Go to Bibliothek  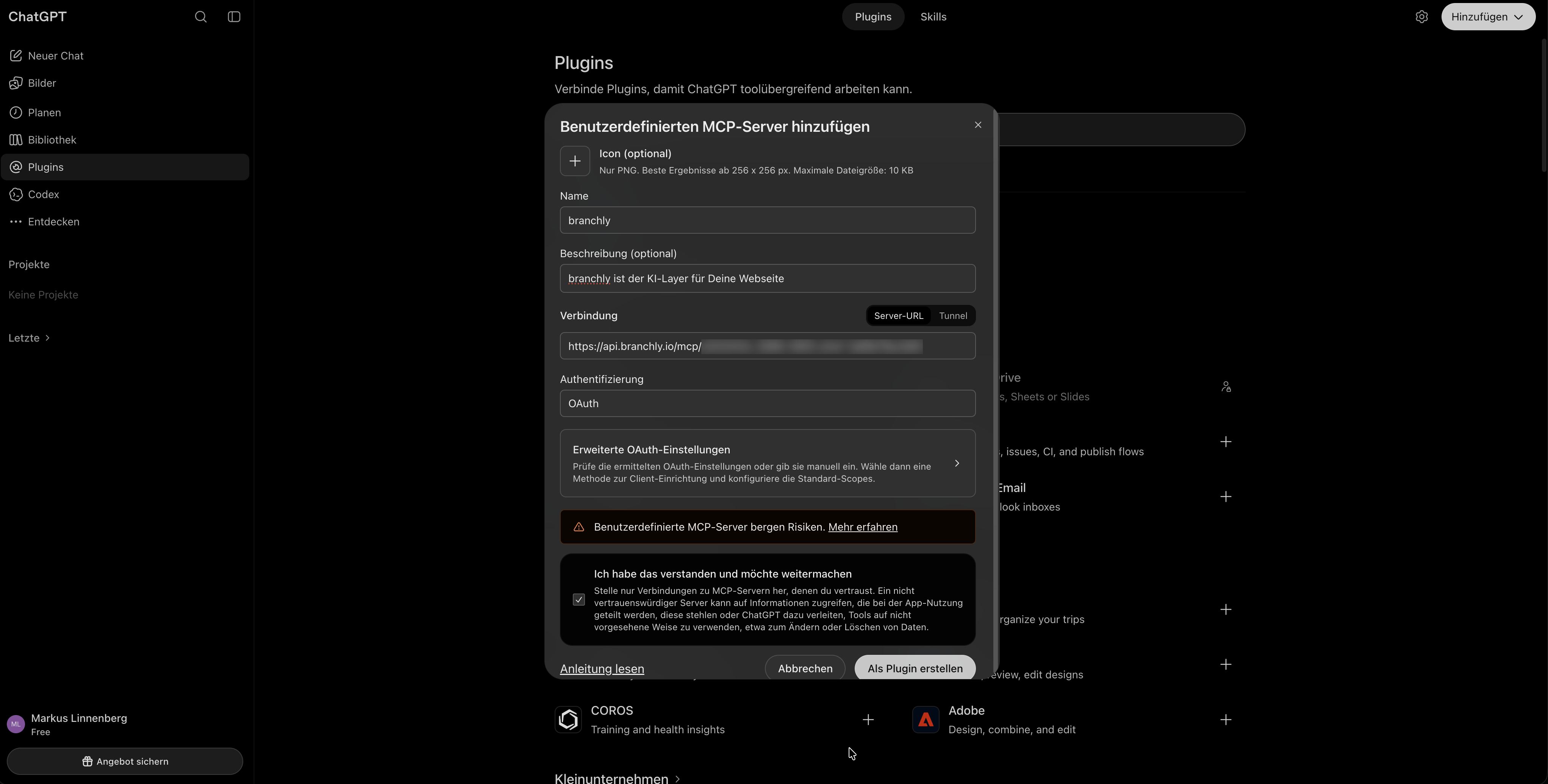click(125, 139)
